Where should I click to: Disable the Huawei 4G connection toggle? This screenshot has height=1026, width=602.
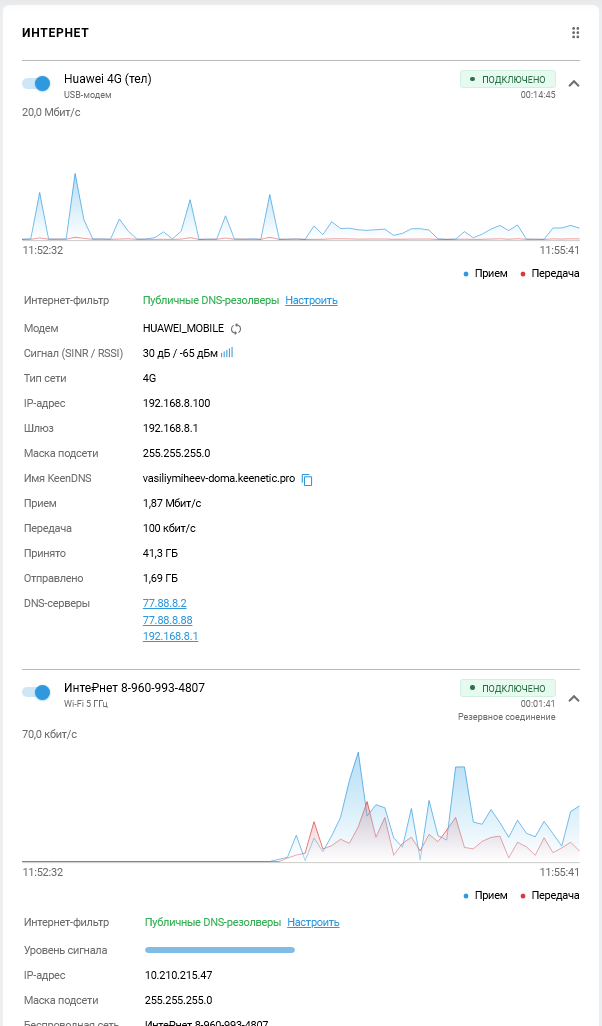[x=37, y=84]
